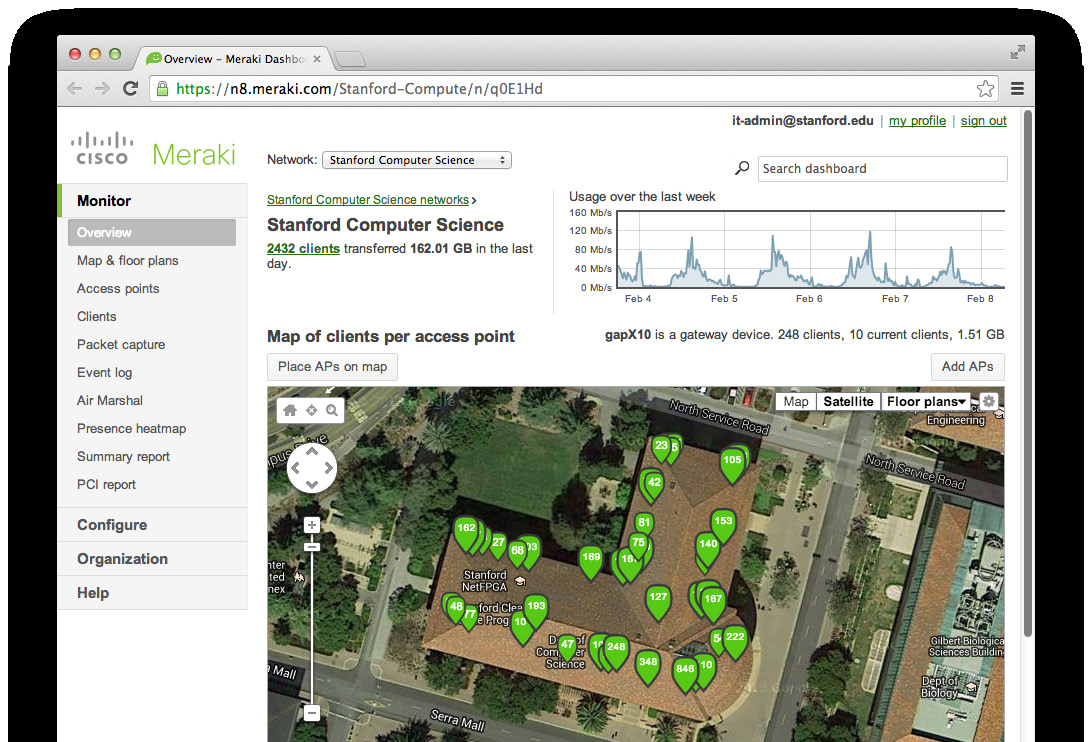Click the map recenter crosshair icon
This screenshot has width=1089, height=742.
point(311,410)
